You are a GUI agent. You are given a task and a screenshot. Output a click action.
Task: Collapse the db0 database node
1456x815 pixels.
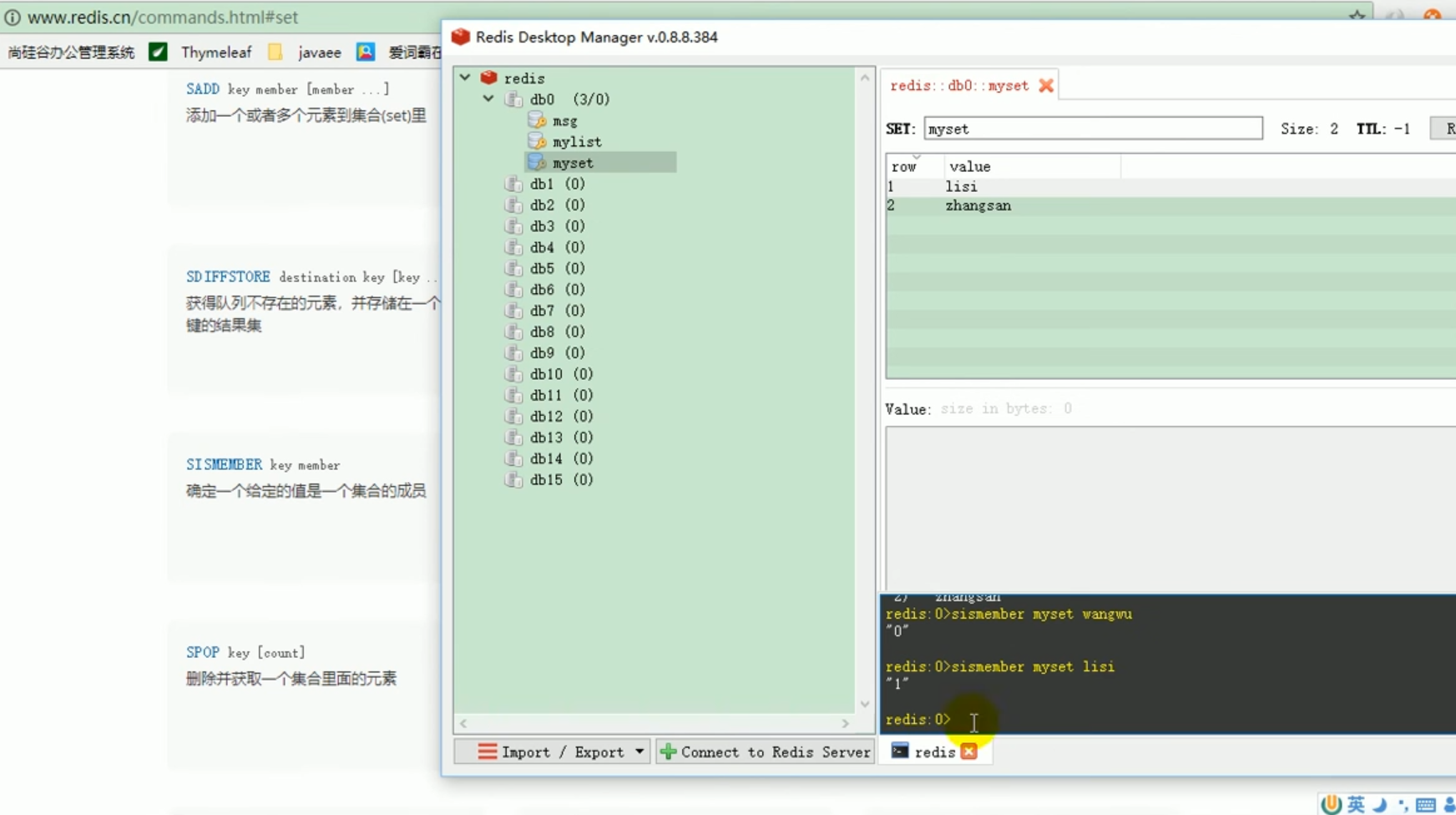[x=488, y=99]
